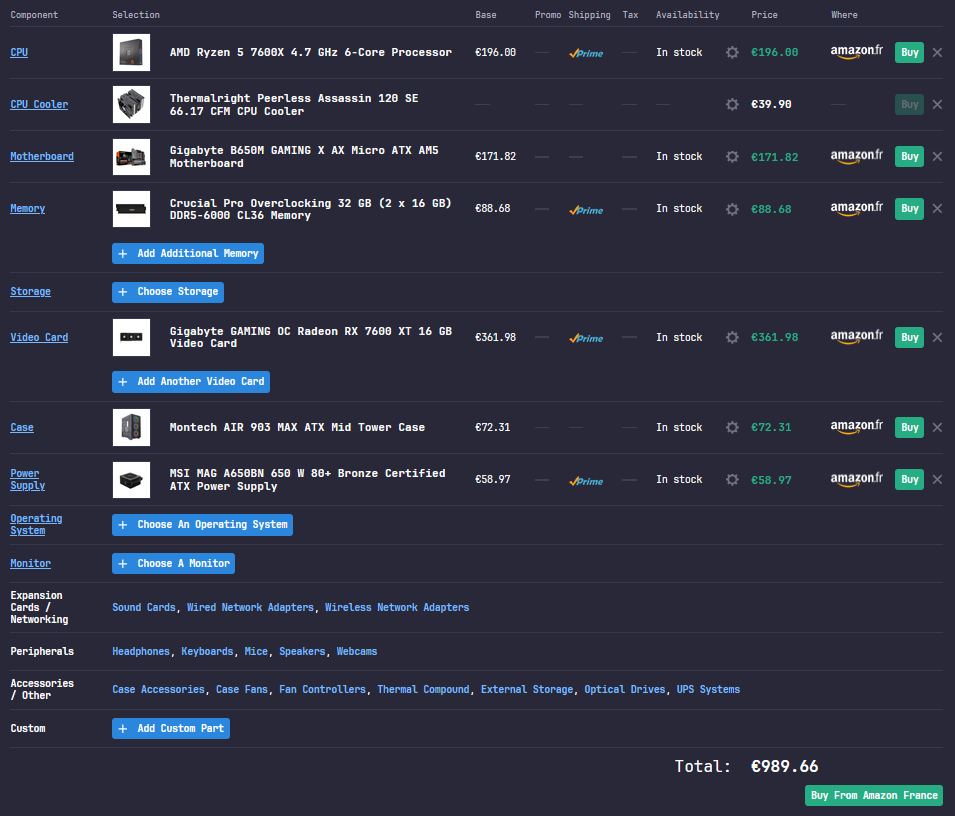
Task: Click the Prime badge for the Power Supply
Action: pos(586,481)
